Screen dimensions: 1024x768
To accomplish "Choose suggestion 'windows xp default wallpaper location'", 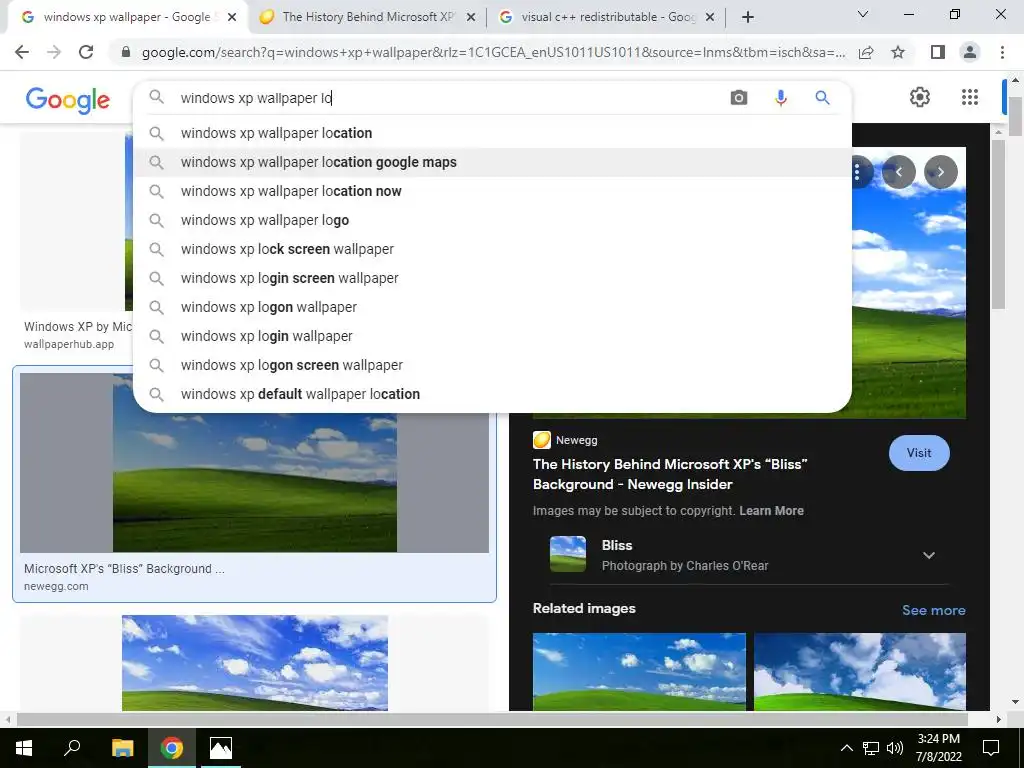I will click(492, 394).
